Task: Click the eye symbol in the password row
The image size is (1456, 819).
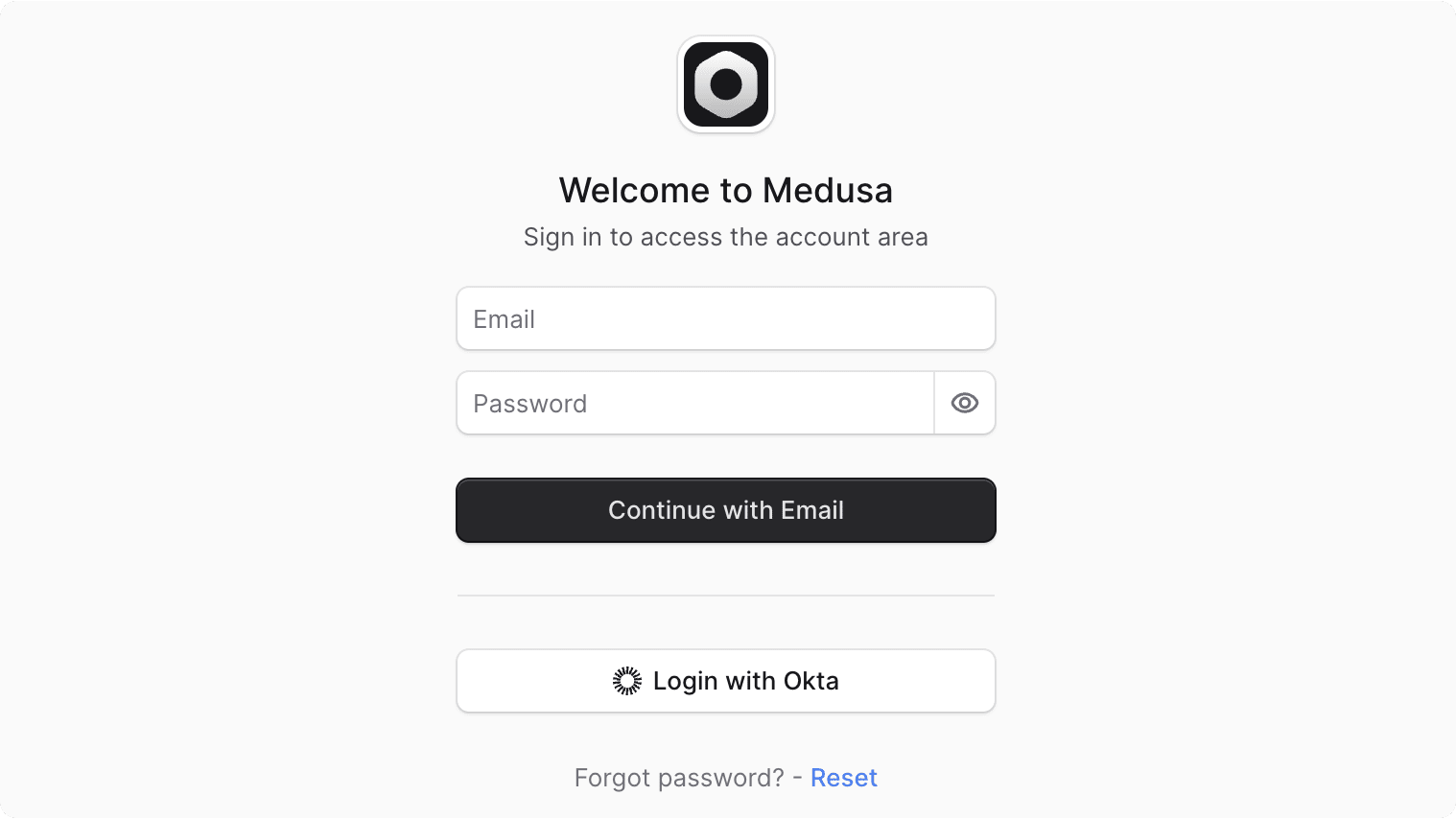Action: pos(964,403)
